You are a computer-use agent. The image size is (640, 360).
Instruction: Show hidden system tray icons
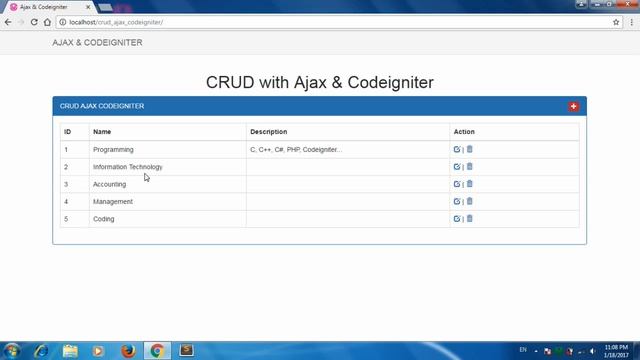536,351
